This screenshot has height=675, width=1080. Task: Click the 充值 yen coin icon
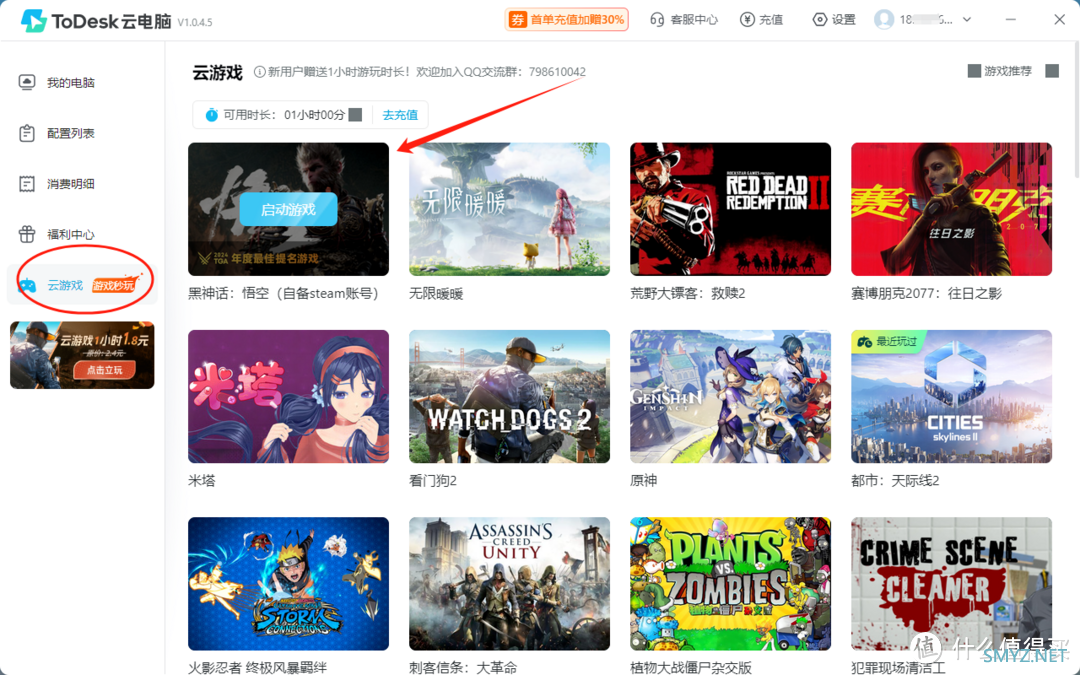747,20
